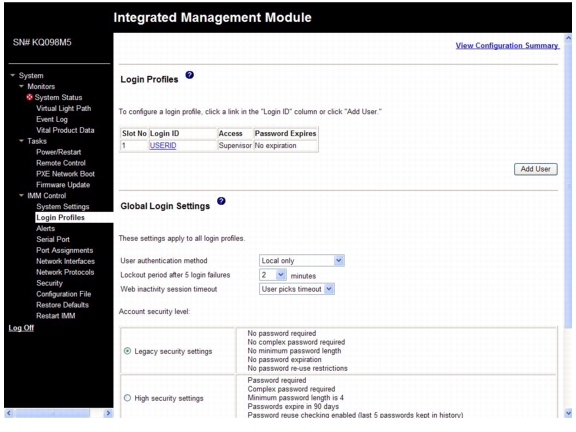Open Configuration File page
576x432 pixels.
pos(64,294)
